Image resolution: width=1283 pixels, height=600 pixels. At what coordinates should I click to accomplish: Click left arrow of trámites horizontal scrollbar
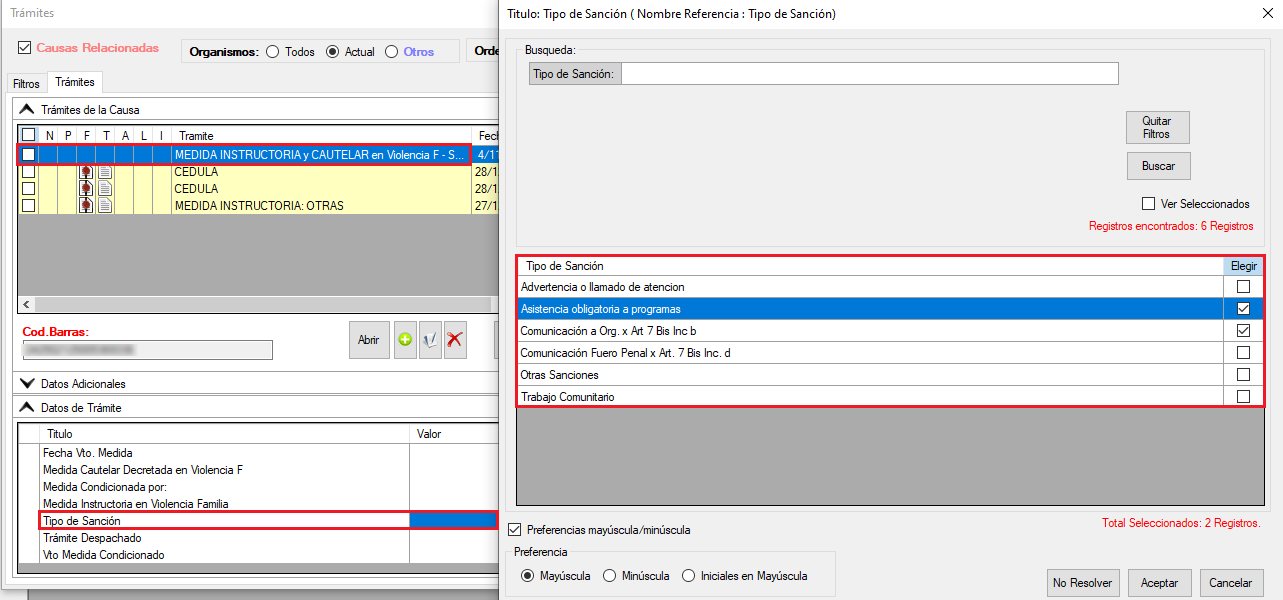27,304
